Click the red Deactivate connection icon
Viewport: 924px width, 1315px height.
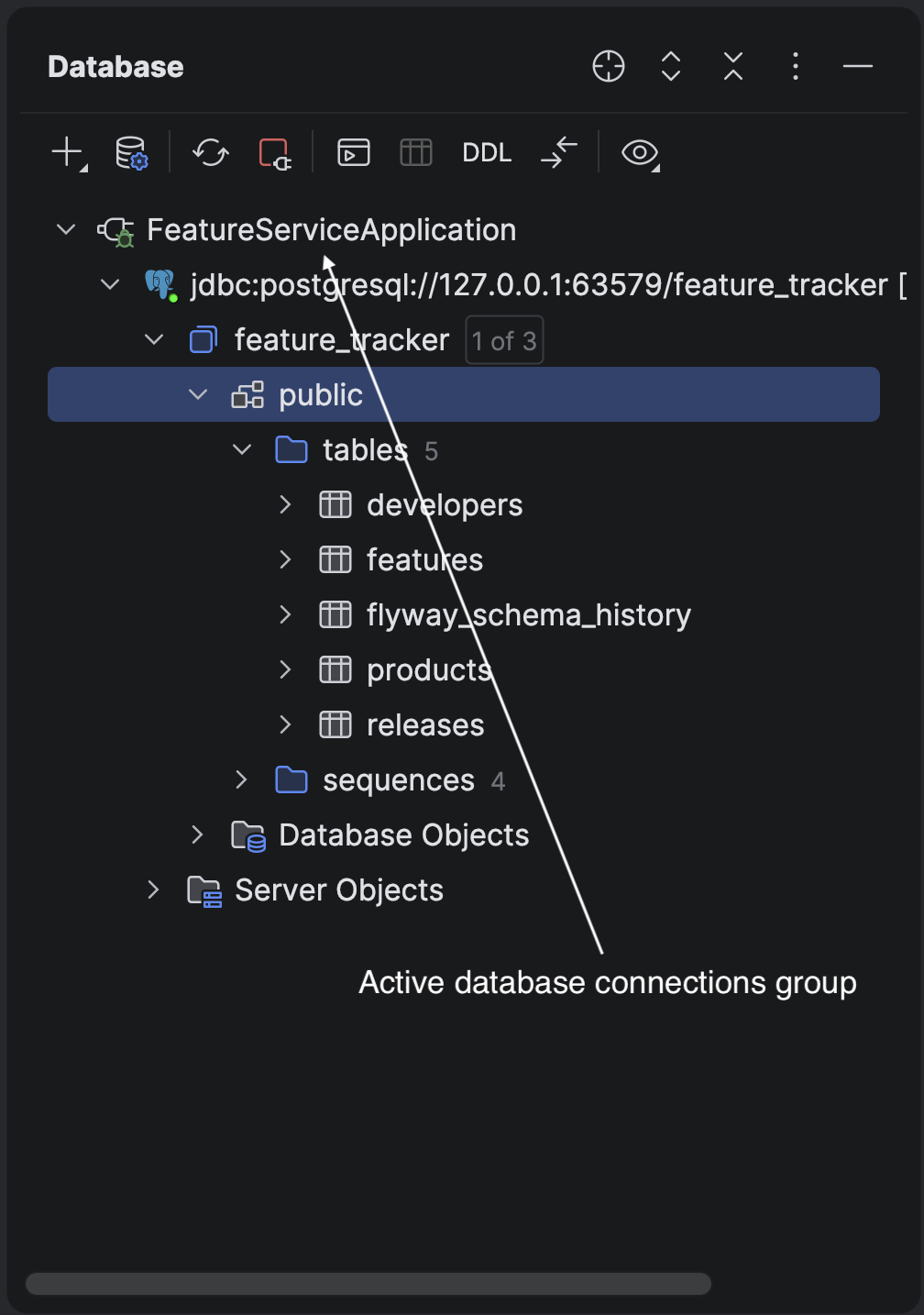click(274, 153)
